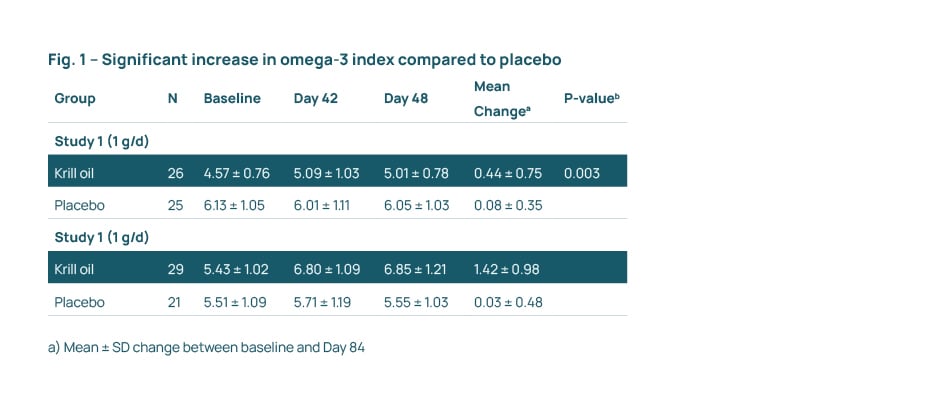
Task: Click the mean change value 1.42 ± 0.98
Action: click(x=508, y=269)
